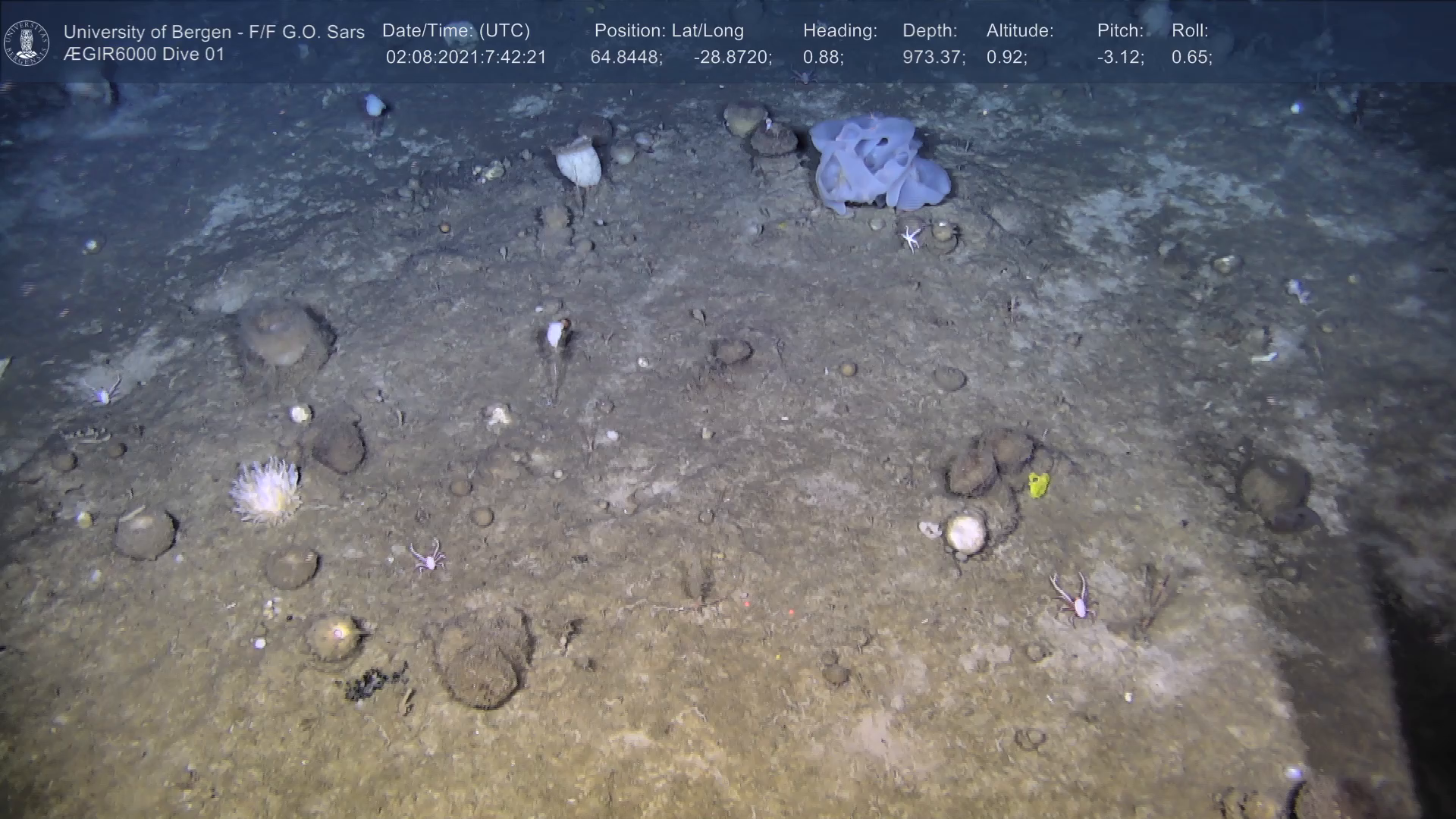Click the small yellow sponge
This screenshot has height=819, width=1456.
[x=1038, y=485]
